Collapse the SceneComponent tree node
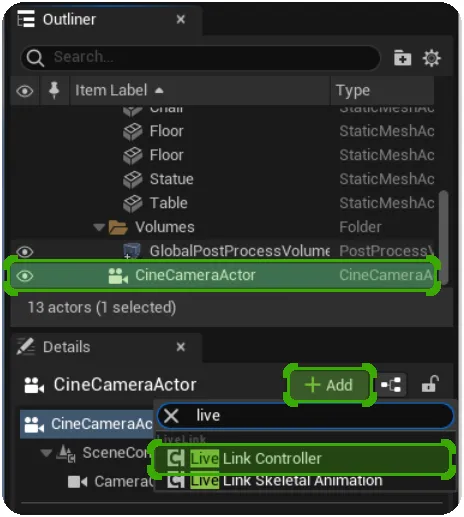The width and height of the screenshot is (464, 517). point(46,453)
